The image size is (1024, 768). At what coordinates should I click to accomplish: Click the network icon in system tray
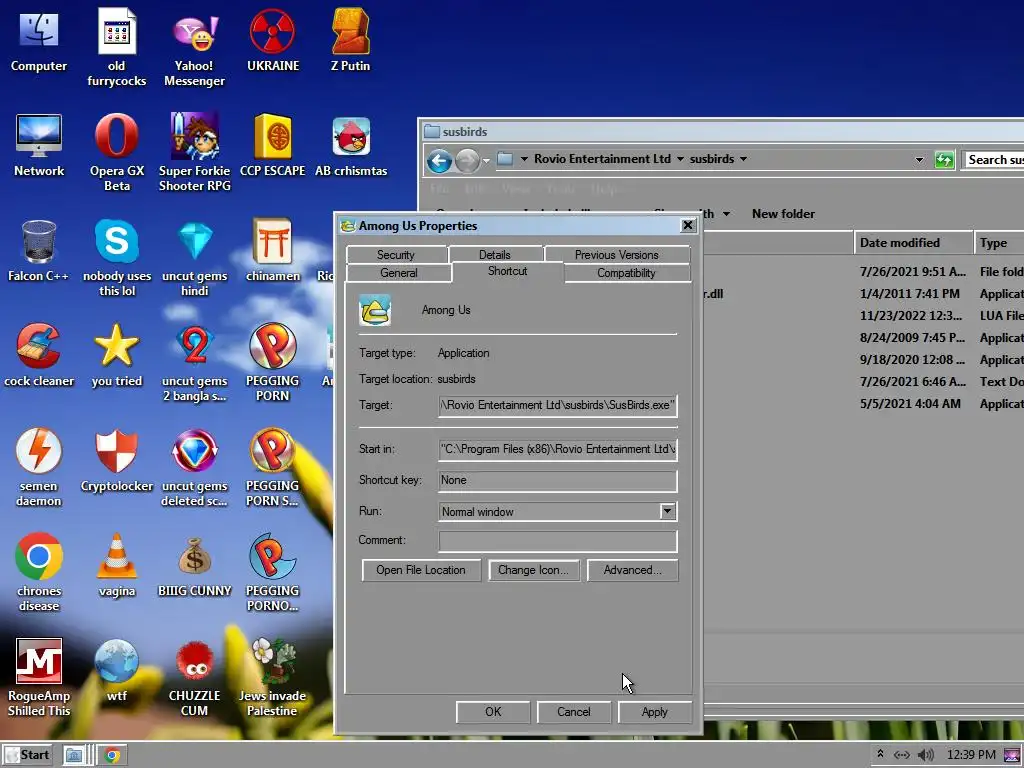[x=902, y=755]
